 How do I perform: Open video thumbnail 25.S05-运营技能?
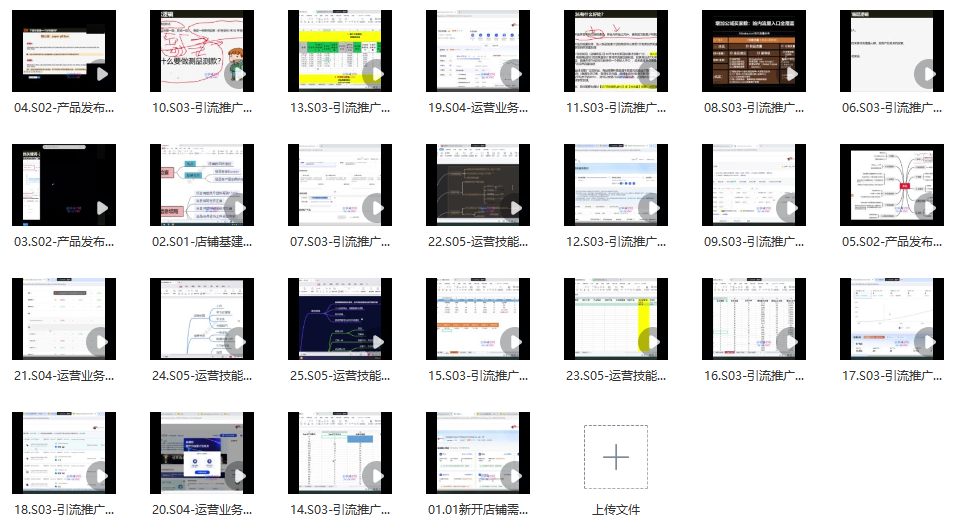(x=340, y=319)
